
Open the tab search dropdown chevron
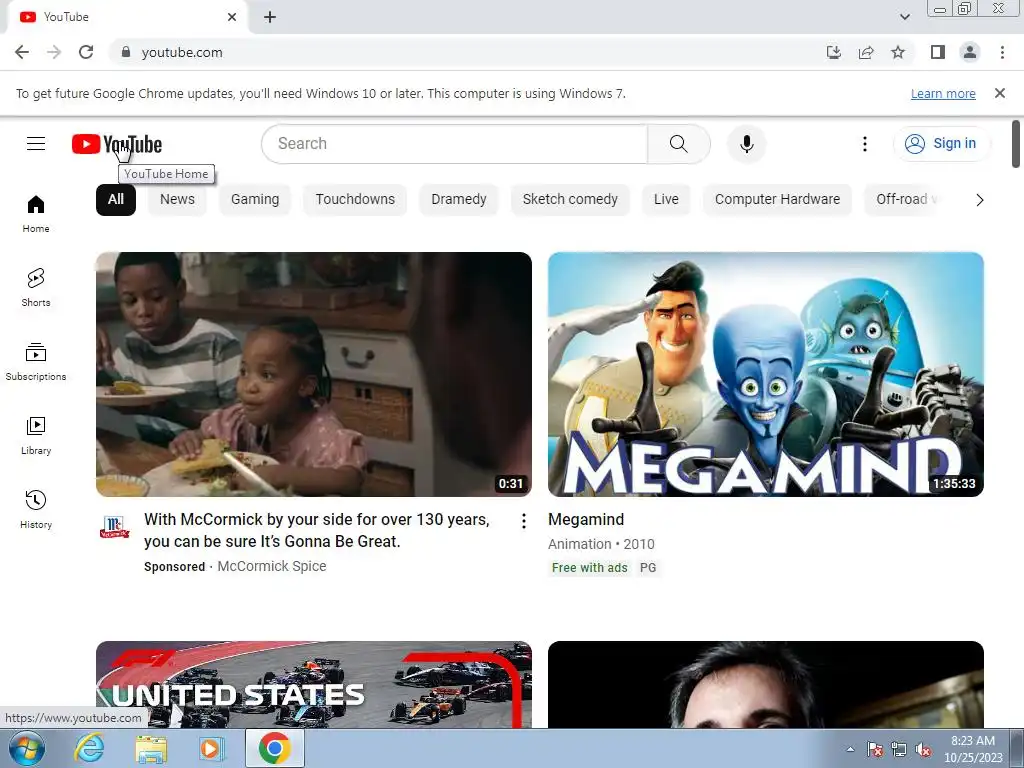(x=904, y=17)
